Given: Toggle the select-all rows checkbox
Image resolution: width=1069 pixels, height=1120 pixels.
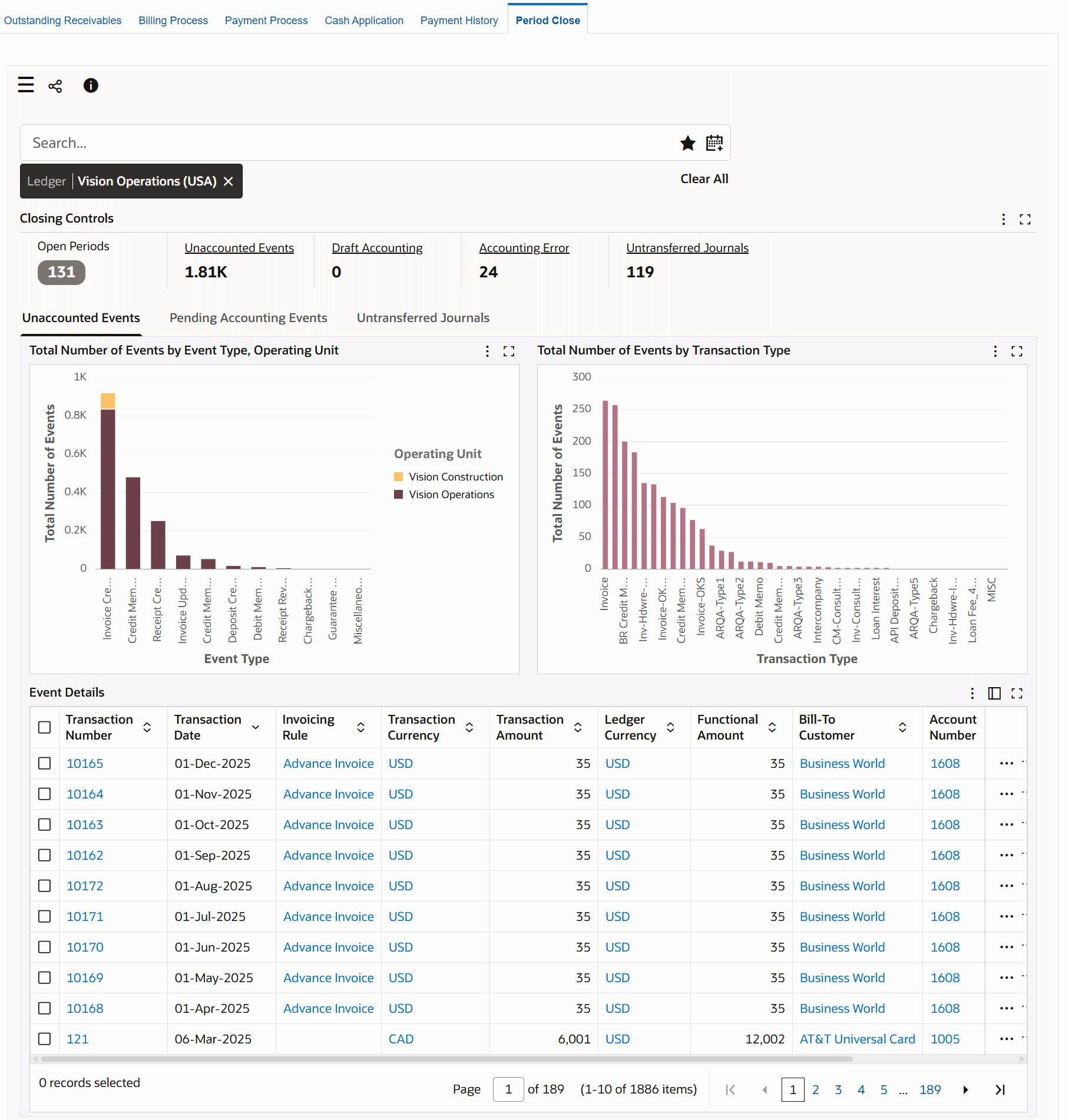Looking at the screenshot, I should [x=45, y=727].
